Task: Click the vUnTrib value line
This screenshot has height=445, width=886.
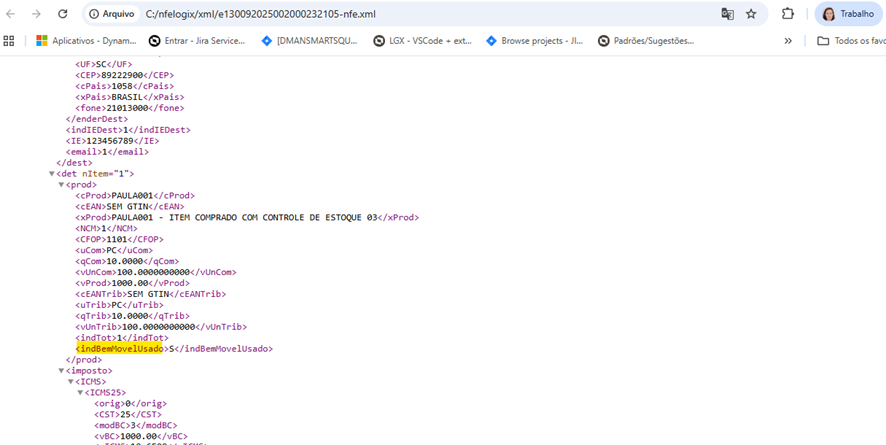Action: [x=161, y=327]
